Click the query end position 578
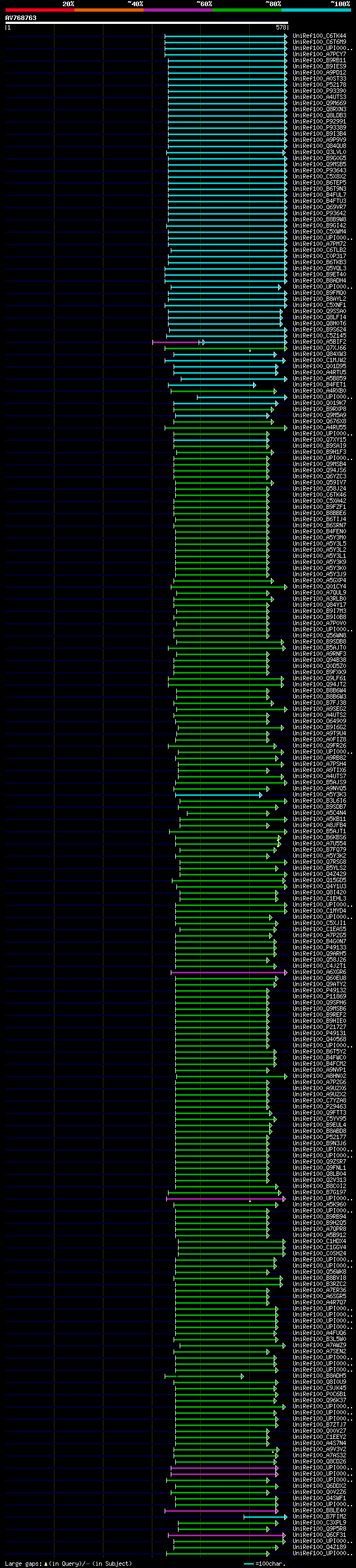The height and width of the screenshot is (1568, 356). pos(281,27)
